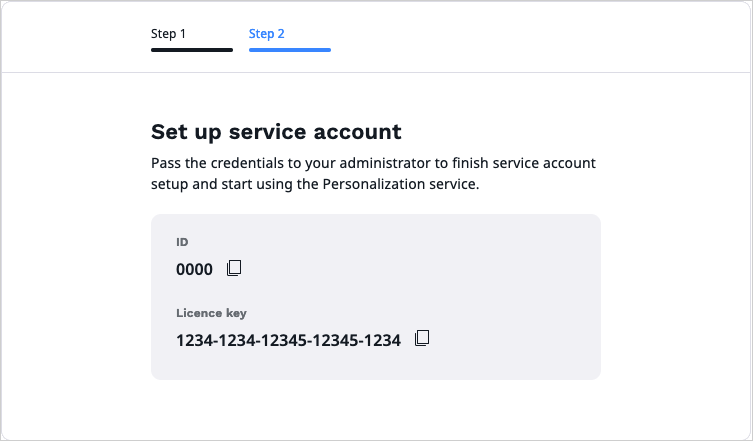Screen dimensions: 753x441
Task: Select the Step 2 tab
Action: pyautogui.click(x=267, y=34)
